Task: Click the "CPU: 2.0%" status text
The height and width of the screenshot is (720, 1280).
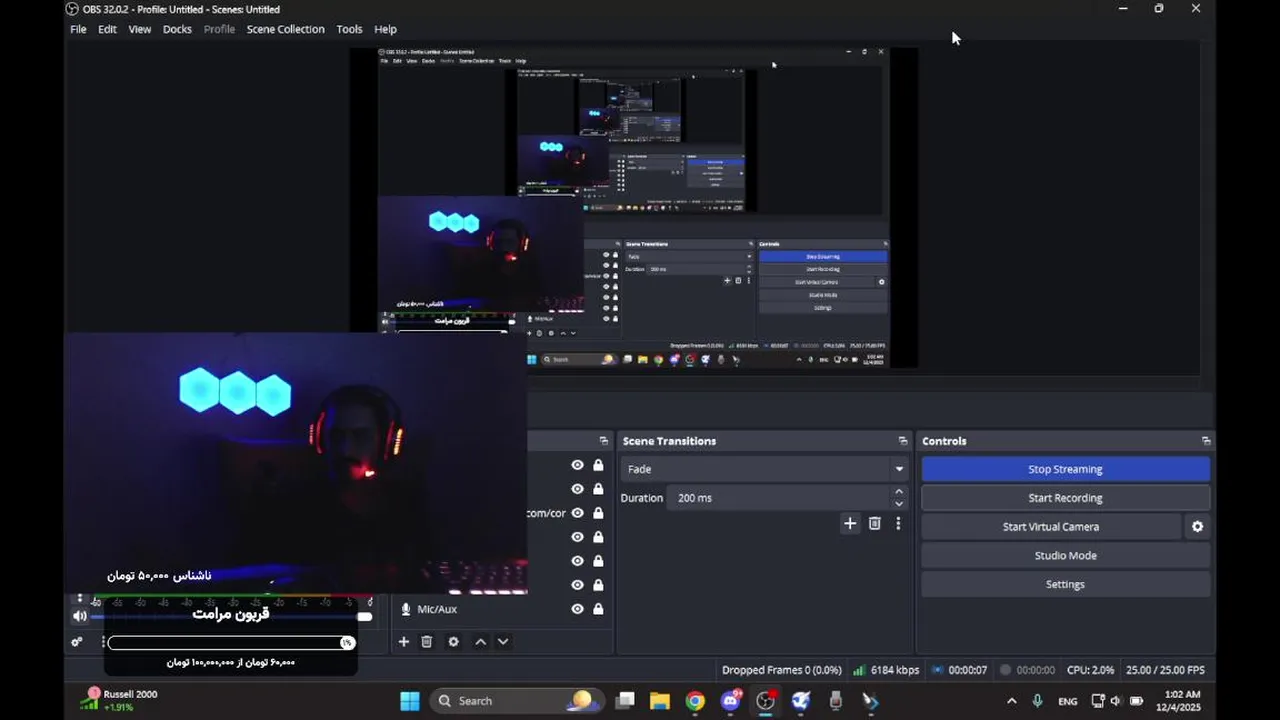Action: coord(1090,670)
